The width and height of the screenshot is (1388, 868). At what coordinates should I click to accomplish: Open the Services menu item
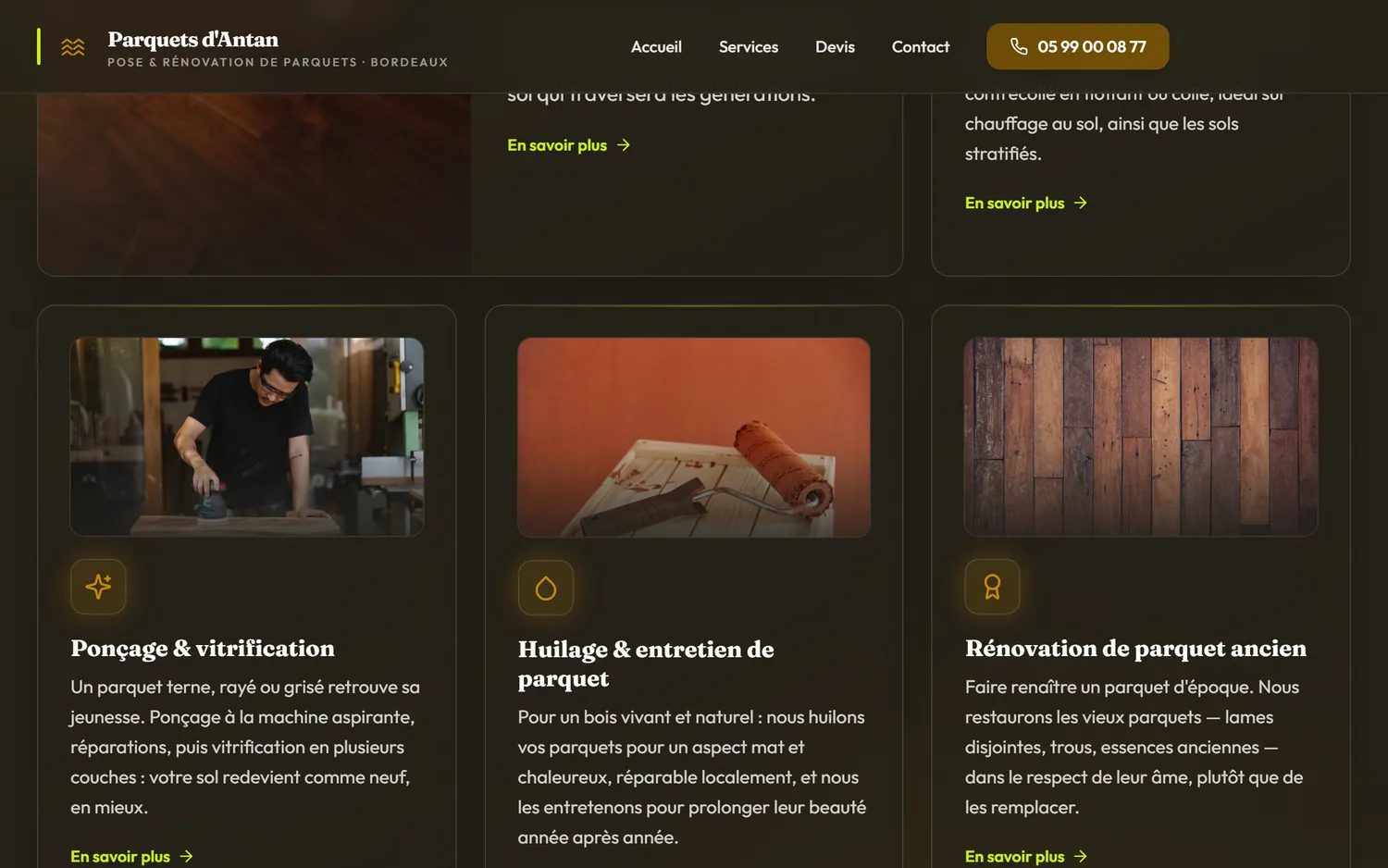tap(749, 46)
